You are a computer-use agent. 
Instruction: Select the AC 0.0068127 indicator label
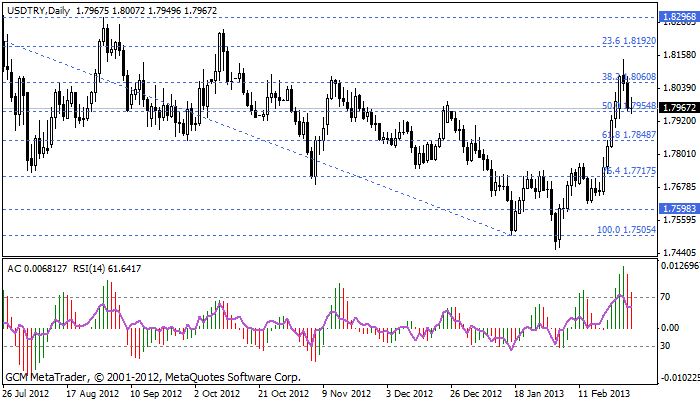coord(37,269)
